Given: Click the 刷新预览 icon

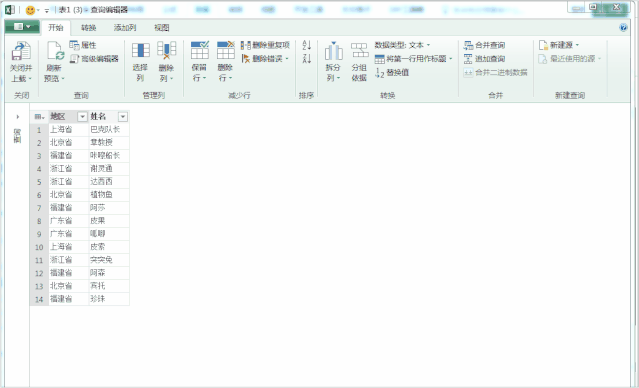Looking at the screenshot, I should tap(55, 51).
